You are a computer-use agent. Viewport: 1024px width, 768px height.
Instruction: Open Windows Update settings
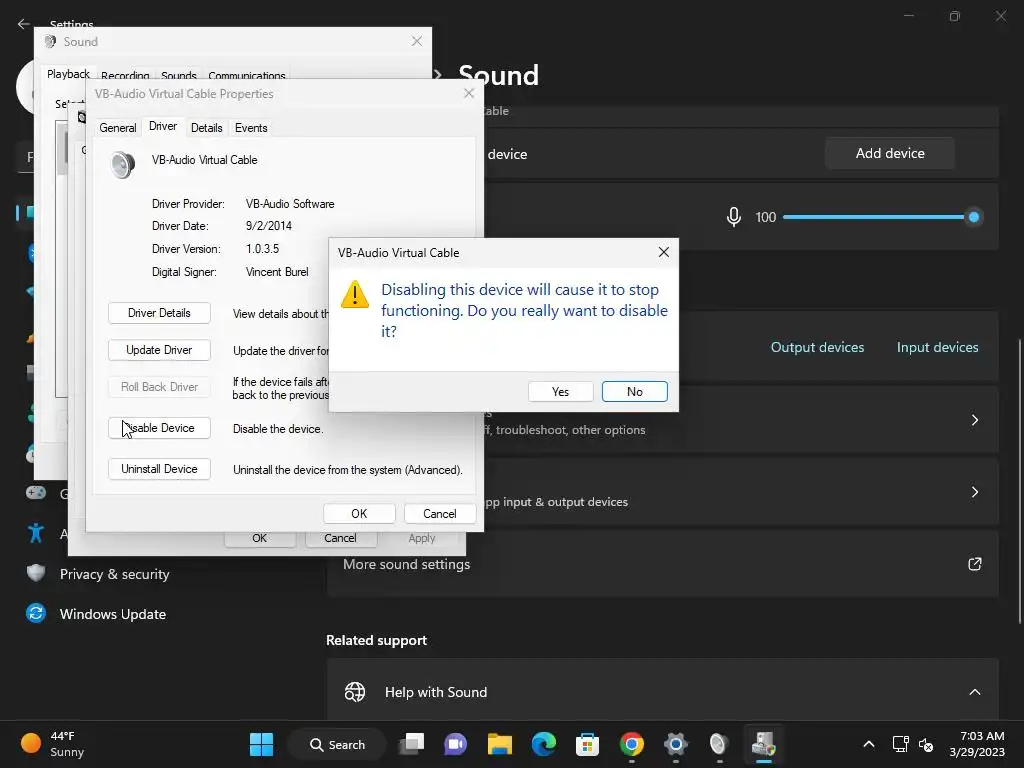tap(112, 614)
